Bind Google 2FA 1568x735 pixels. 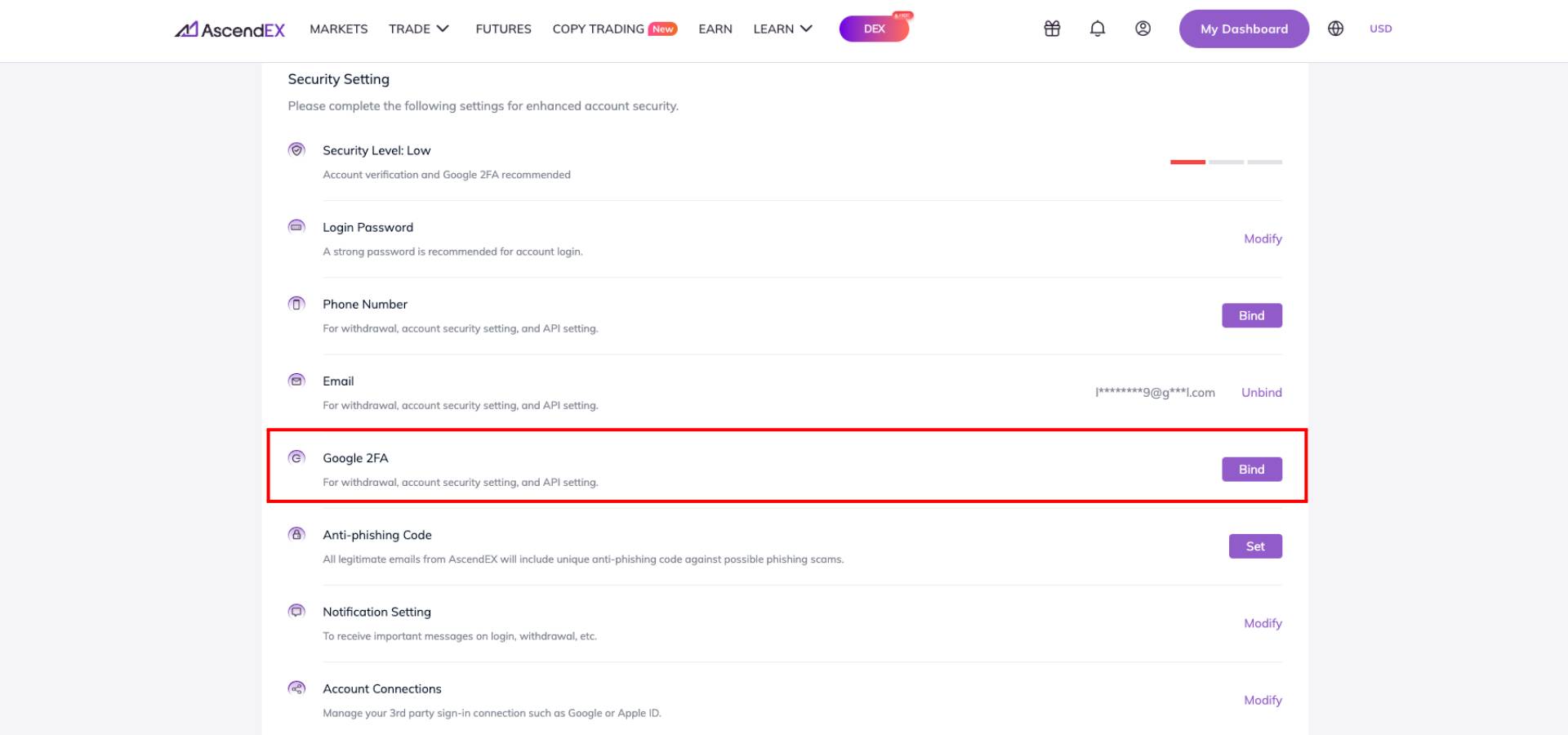point(1252,469)
